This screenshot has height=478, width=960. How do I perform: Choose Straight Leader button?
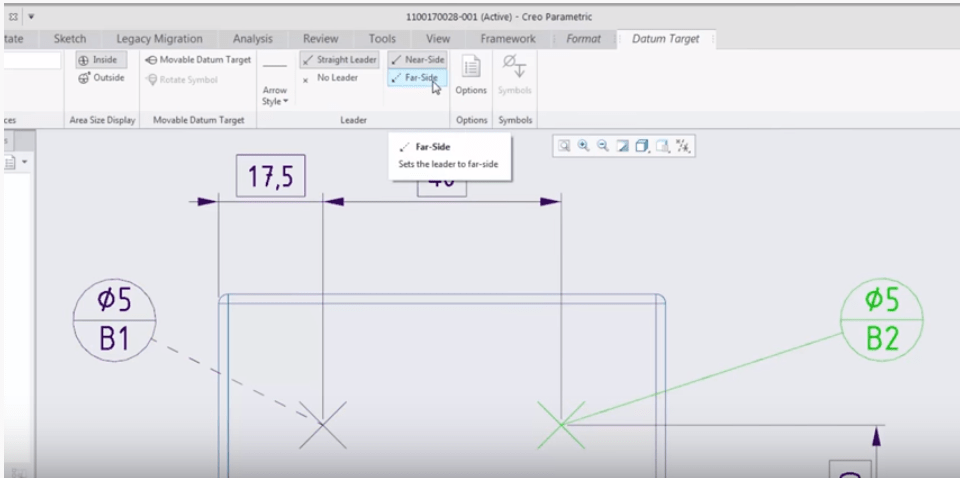(x=340, y=60)
